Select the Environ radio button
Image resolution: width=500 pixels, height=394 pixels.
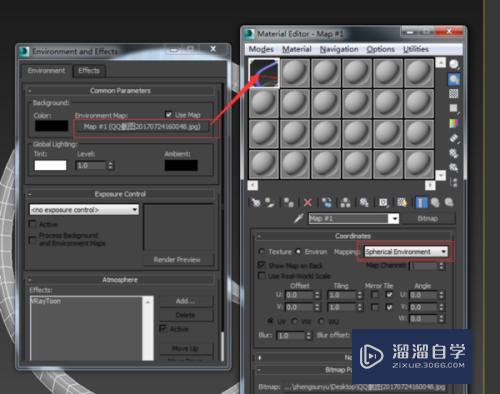tap(298, 251)
